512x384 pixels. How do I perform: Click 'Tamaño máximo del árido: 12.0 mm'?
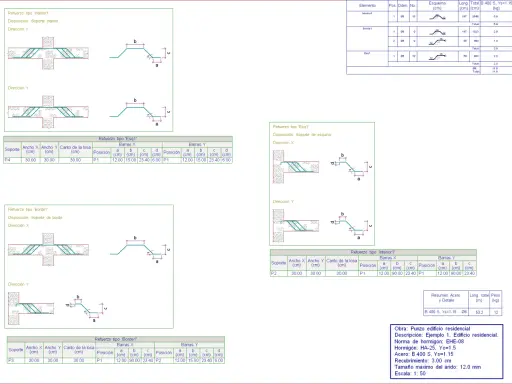(x=438, y=367)
